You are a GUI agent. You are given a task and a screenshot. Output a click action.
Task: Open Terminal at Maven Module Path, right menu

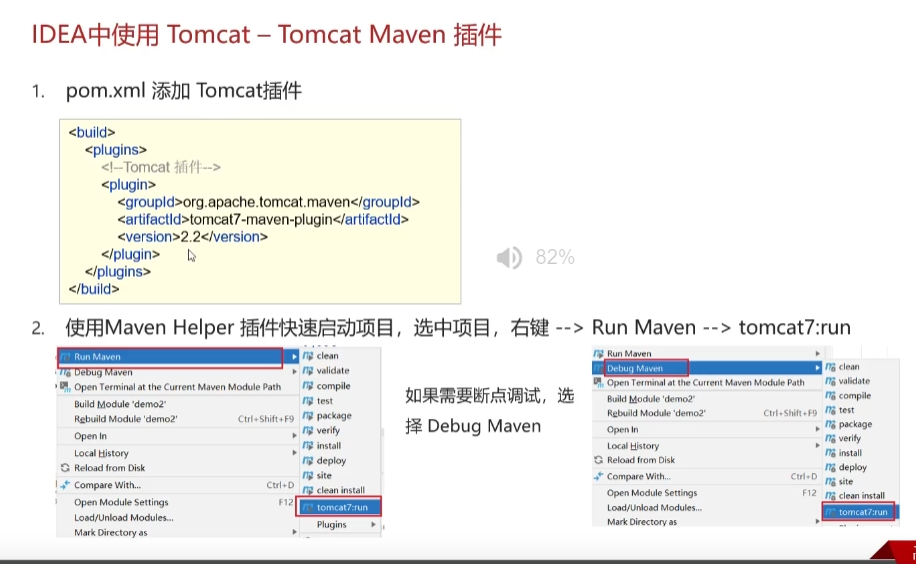[707, 383]
